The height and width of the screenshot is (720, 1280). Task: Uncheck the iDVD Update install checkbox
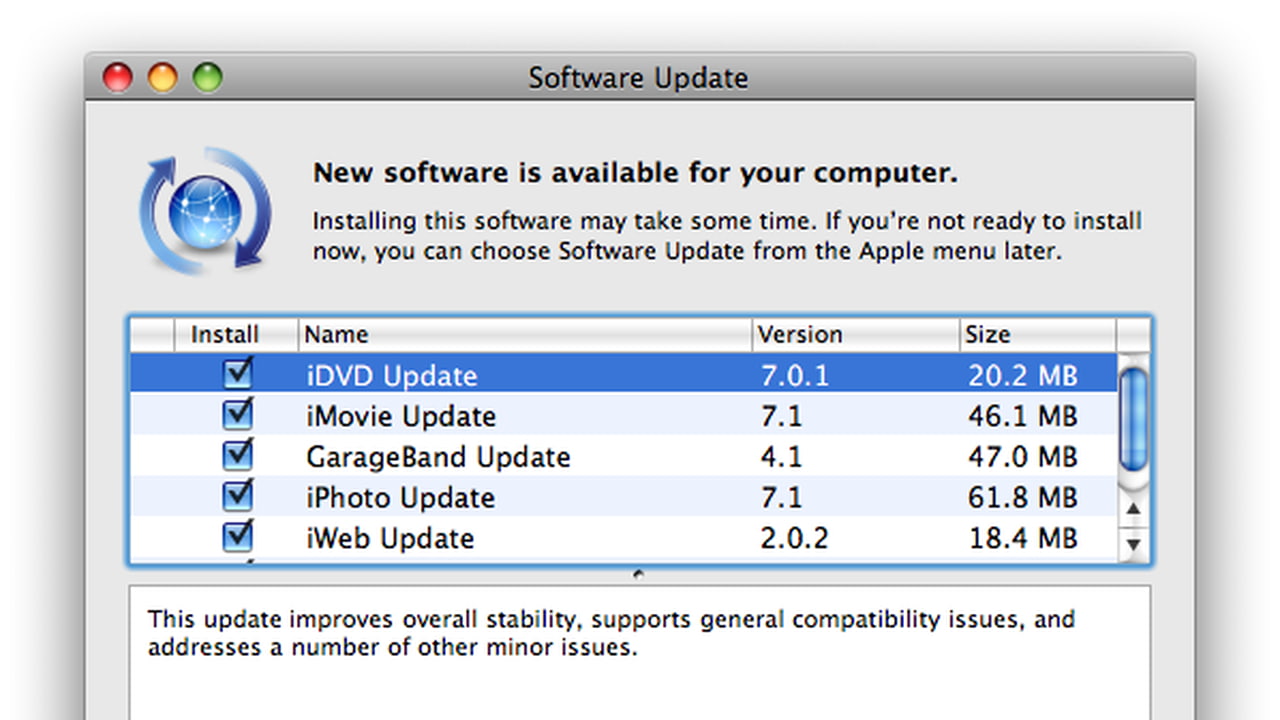(238, 374)
